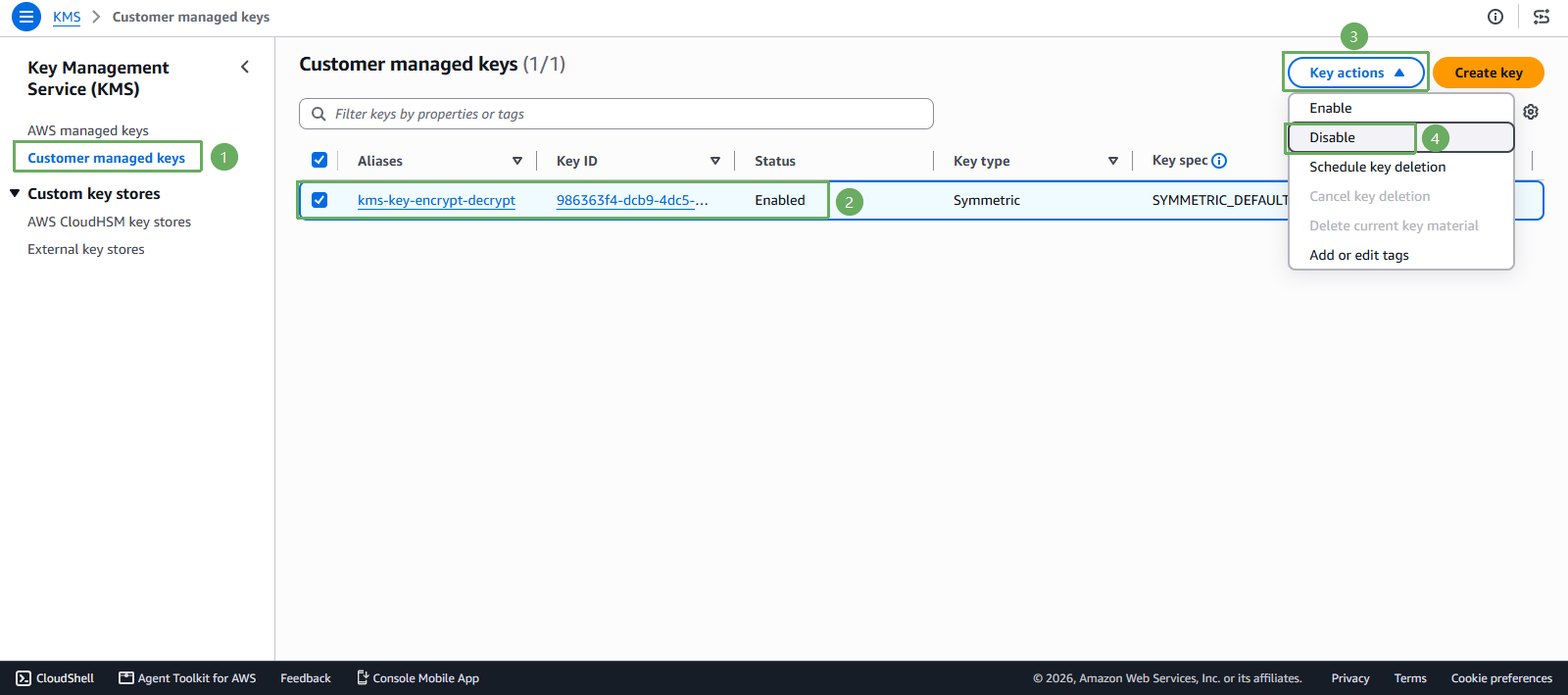This screenshot has width=1568, height=695.
Task: Open CloudShell from the footer
Action: click(x=55, y=678)
